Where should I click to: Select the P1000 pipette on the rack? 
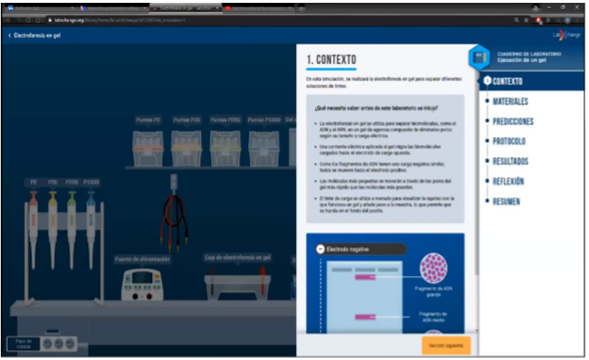[x=91, y=228]
